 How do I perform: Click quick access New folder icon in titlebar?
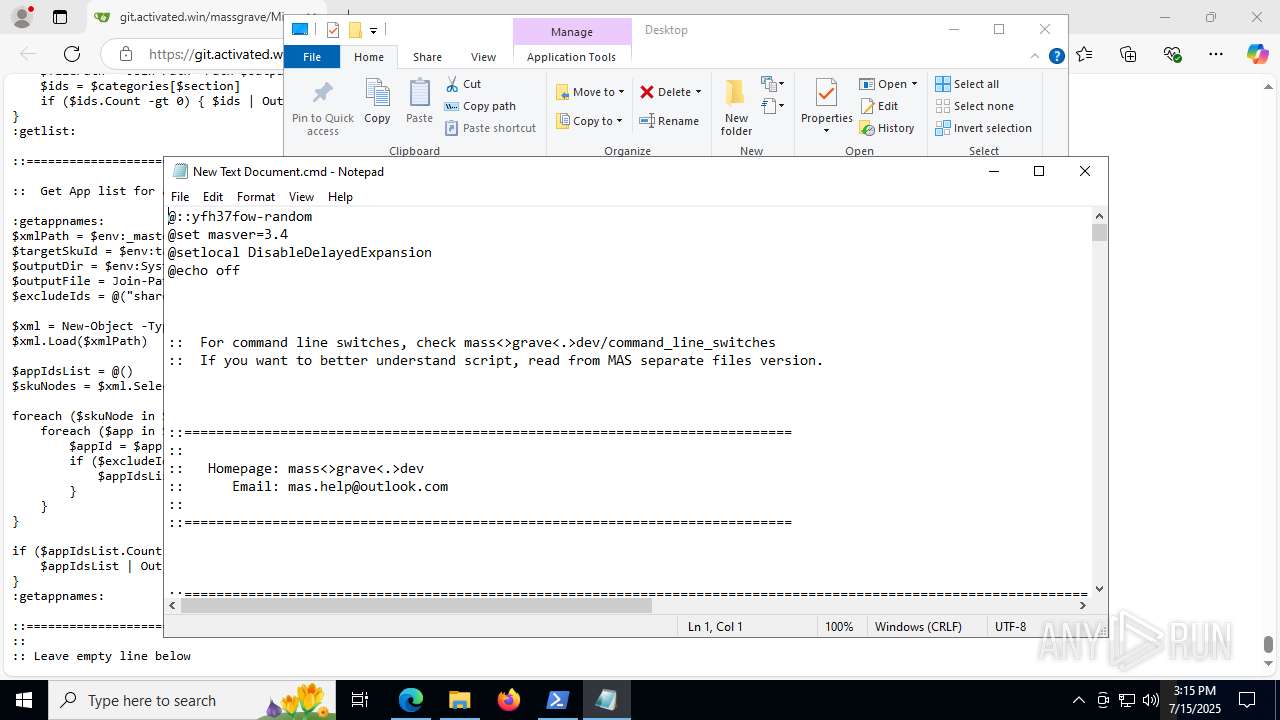tap(354, 30)
